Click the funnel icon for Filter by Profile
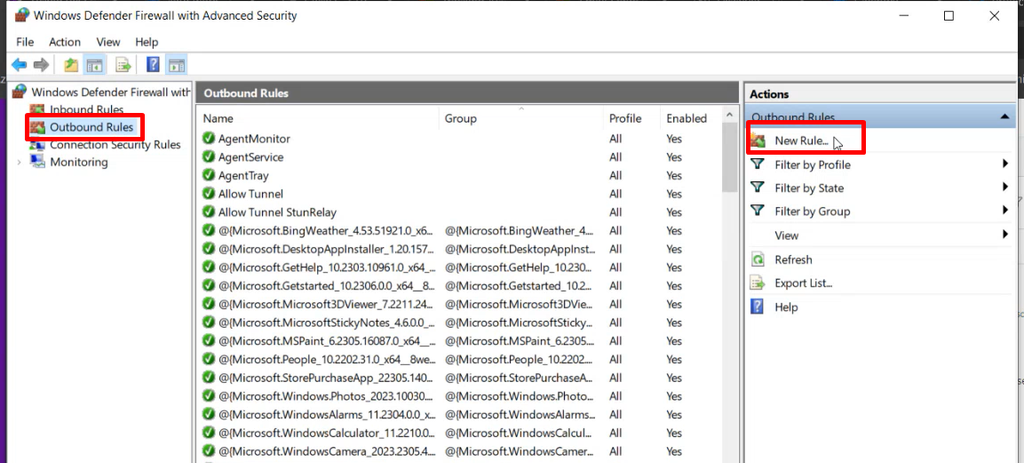Viewport: 1024px width, 463px height. (758, 164)
